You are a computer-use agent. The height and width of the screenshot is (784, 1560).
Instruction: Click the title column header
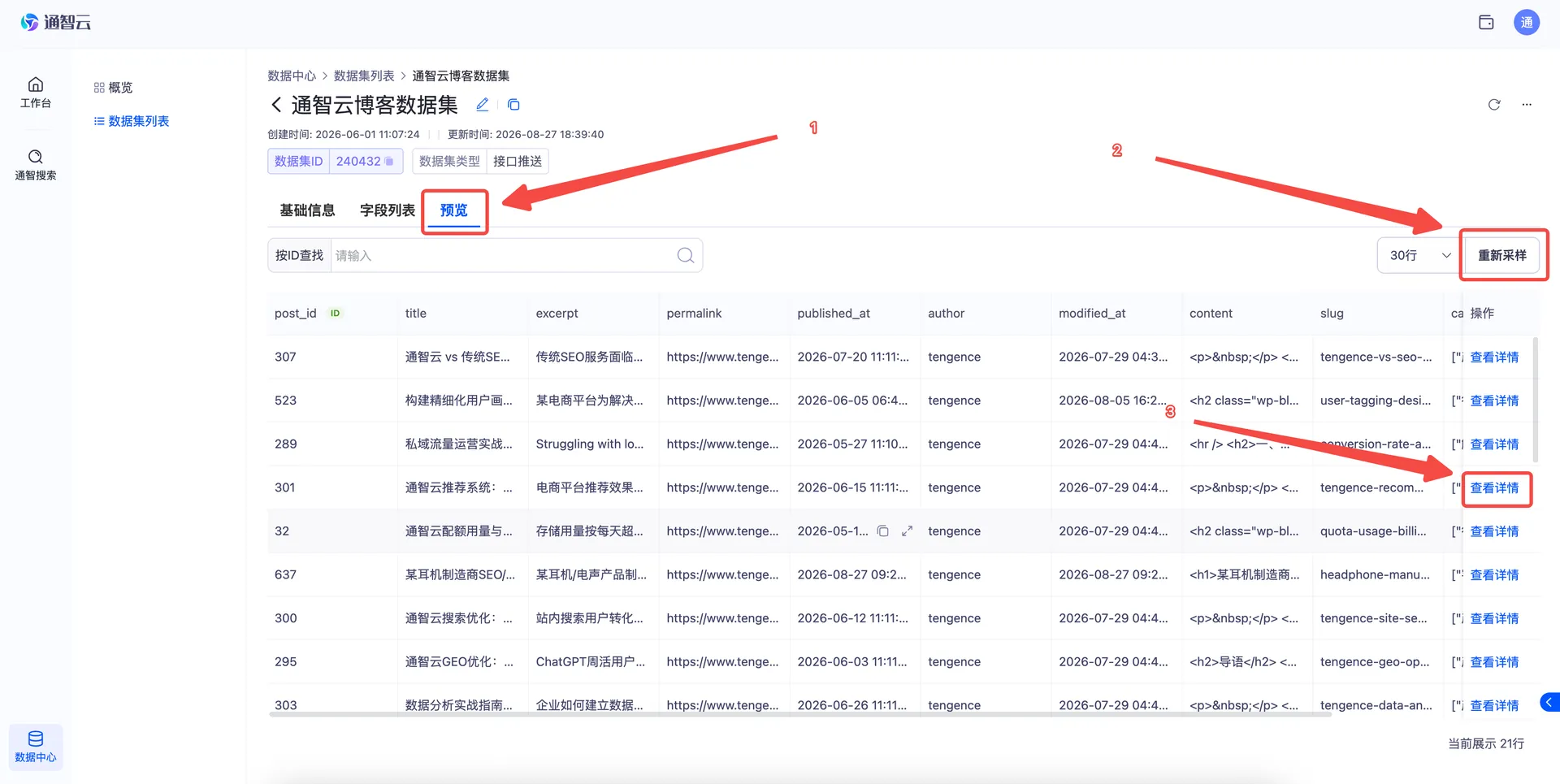tap(416, 314)
